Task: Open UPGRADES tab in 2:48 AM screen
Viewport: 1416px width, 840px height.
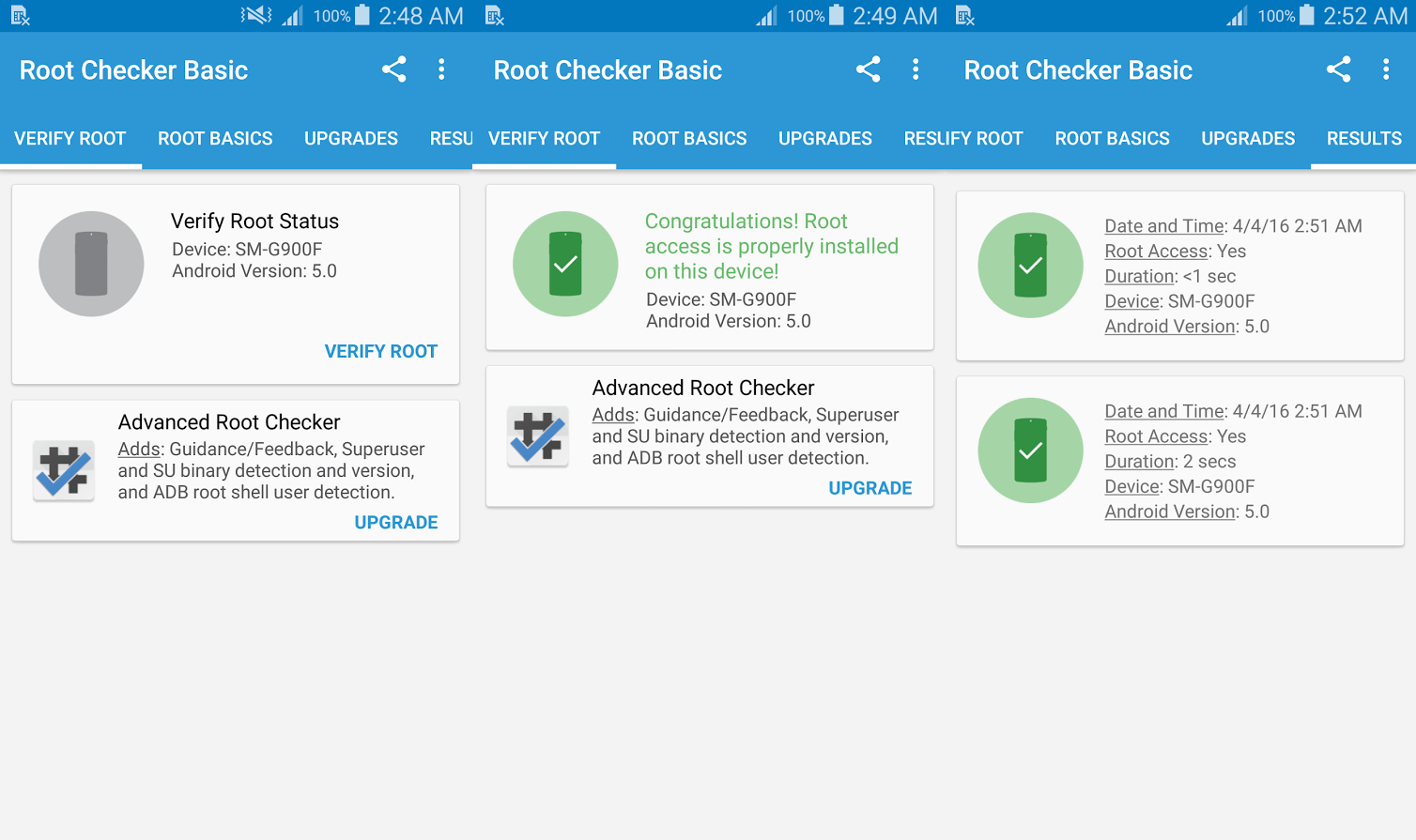Action: 351,139
